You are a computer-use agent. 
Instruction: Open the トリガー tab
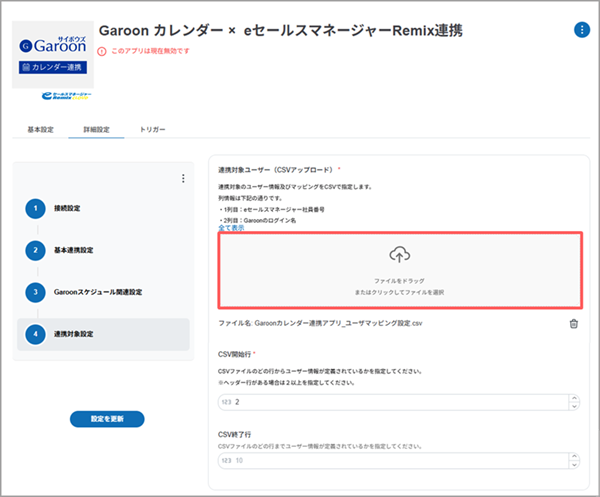[x=153, y=130]
